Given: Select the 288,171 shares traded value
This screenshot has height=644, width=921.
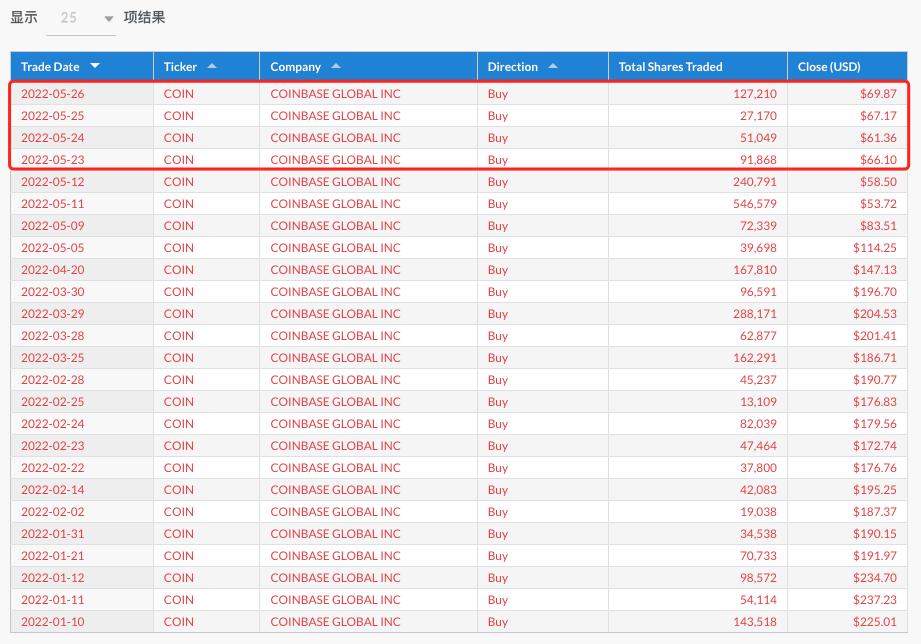Looking at the screenshot, I should coord(753,314).
